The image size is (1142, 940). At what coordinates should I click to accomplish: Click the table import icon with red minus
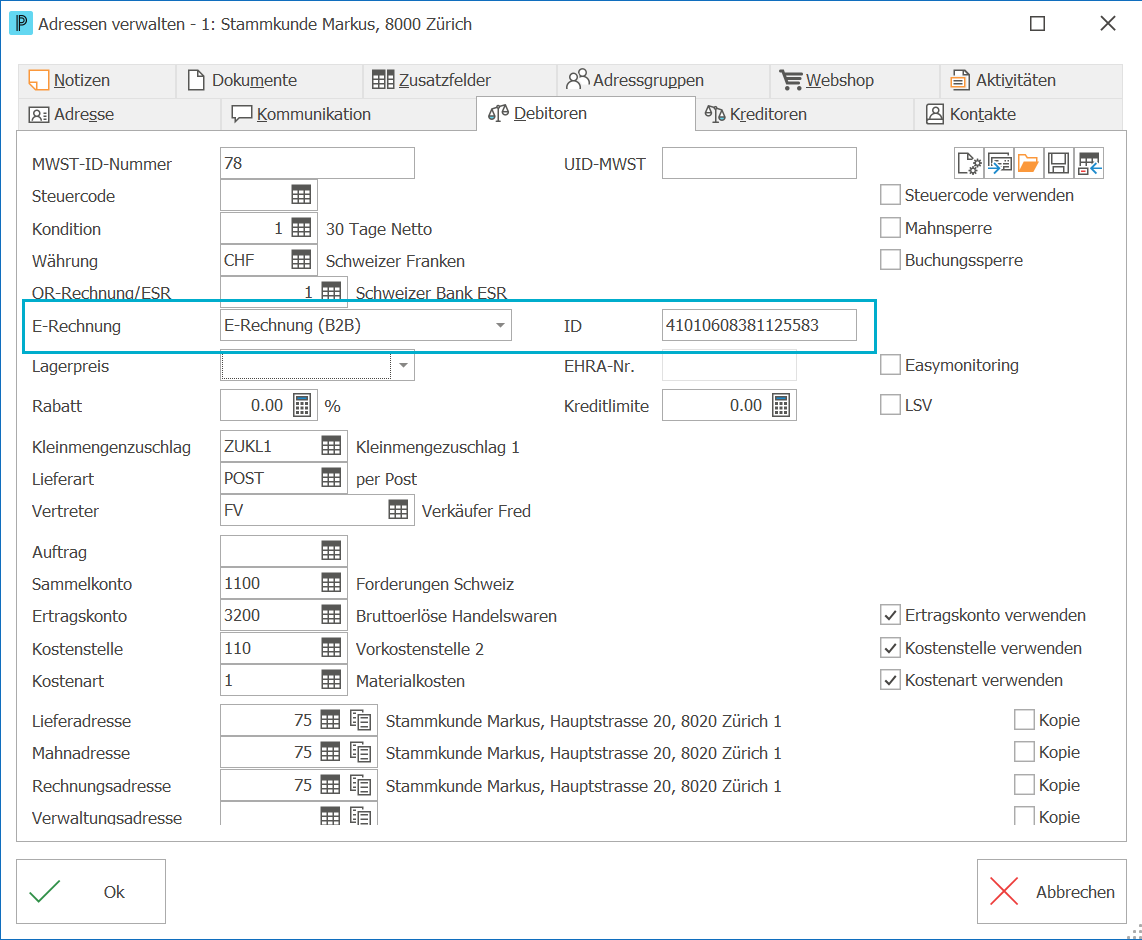pos(1089,163)
